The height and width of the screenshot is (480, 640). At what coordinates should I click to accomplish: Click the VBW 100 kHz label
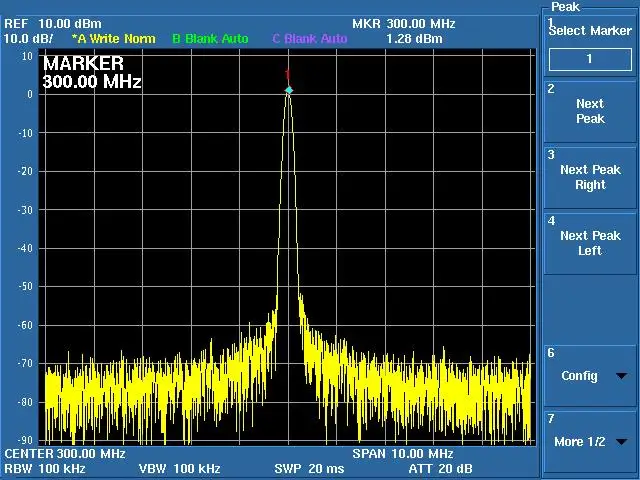coord(180,469)
